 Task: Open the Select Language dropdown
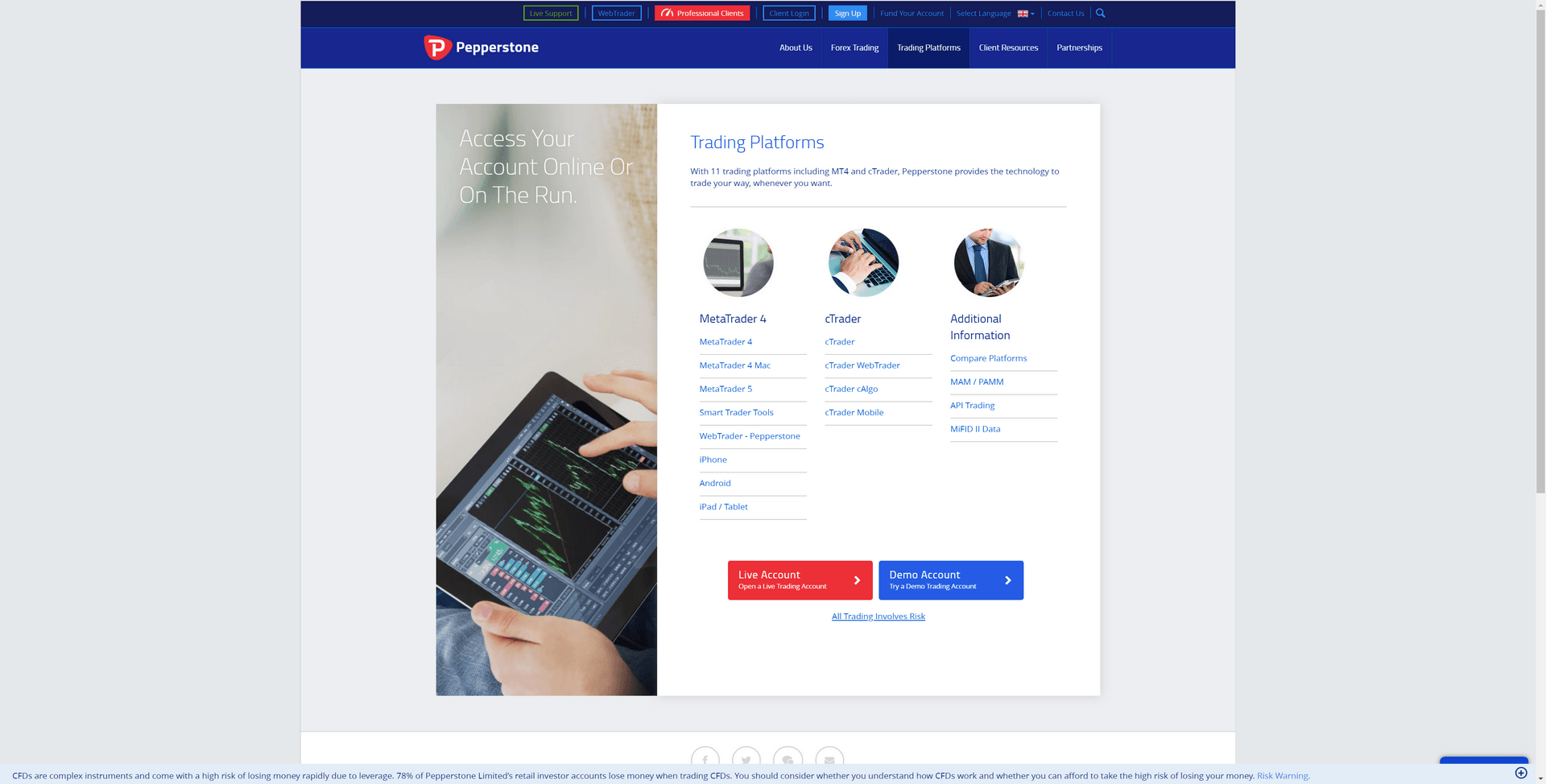click(x=995, y=13)
